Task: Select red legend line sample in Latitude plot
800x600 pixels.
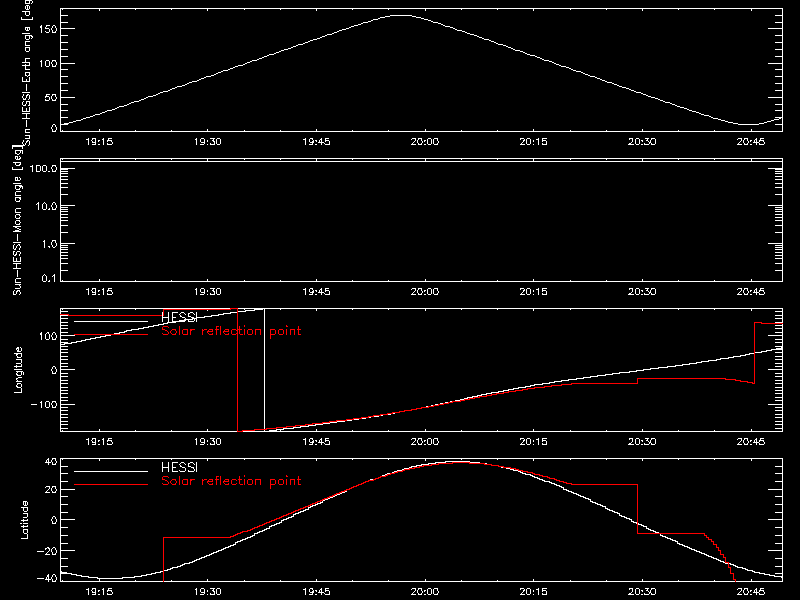Action: coord(111,485)
